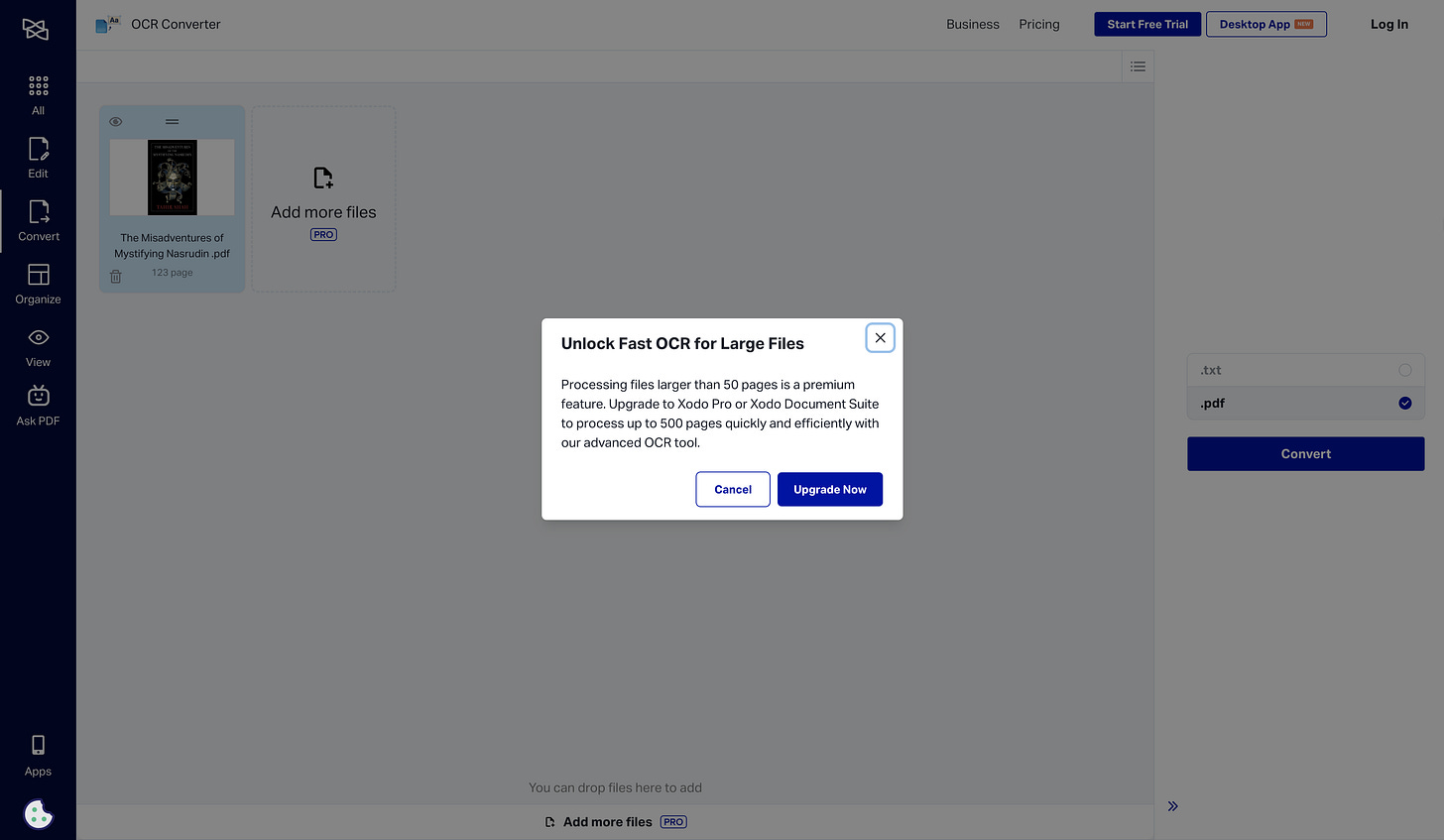The height and width of the screenshot is (840, 1444).
Task: Open the Business menu item
Action: click(x=972, y=24)
